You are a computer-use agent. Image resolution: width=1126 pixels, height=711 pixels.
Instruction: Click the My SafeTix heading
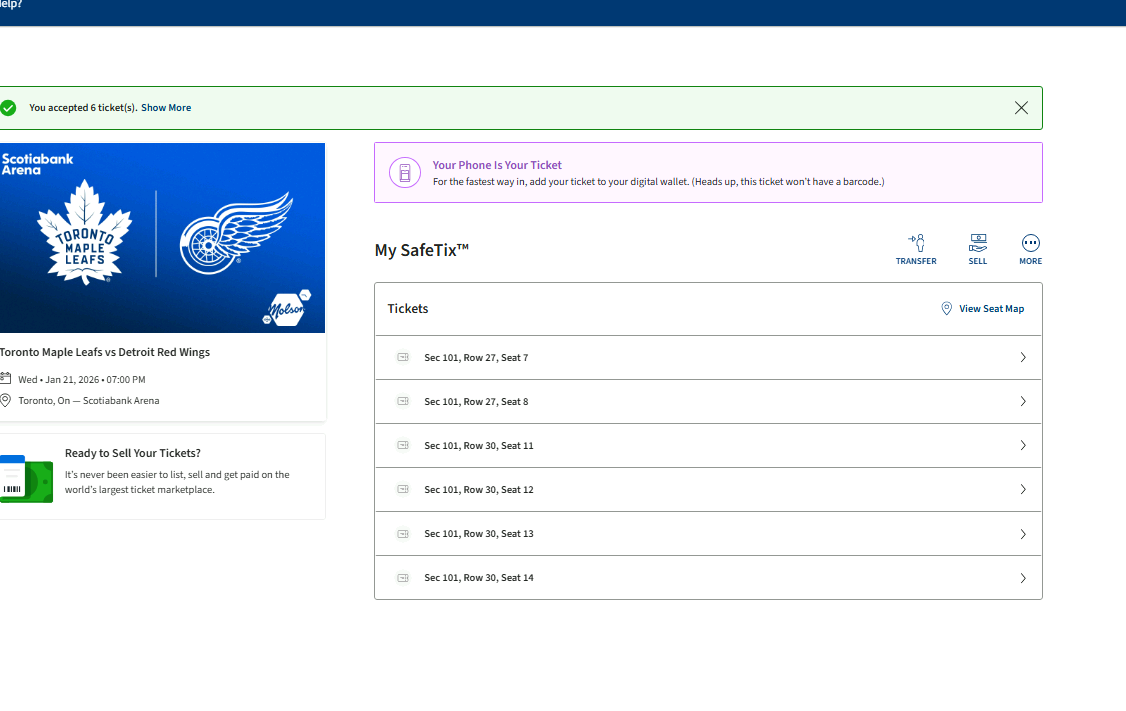tap(422, 250)
